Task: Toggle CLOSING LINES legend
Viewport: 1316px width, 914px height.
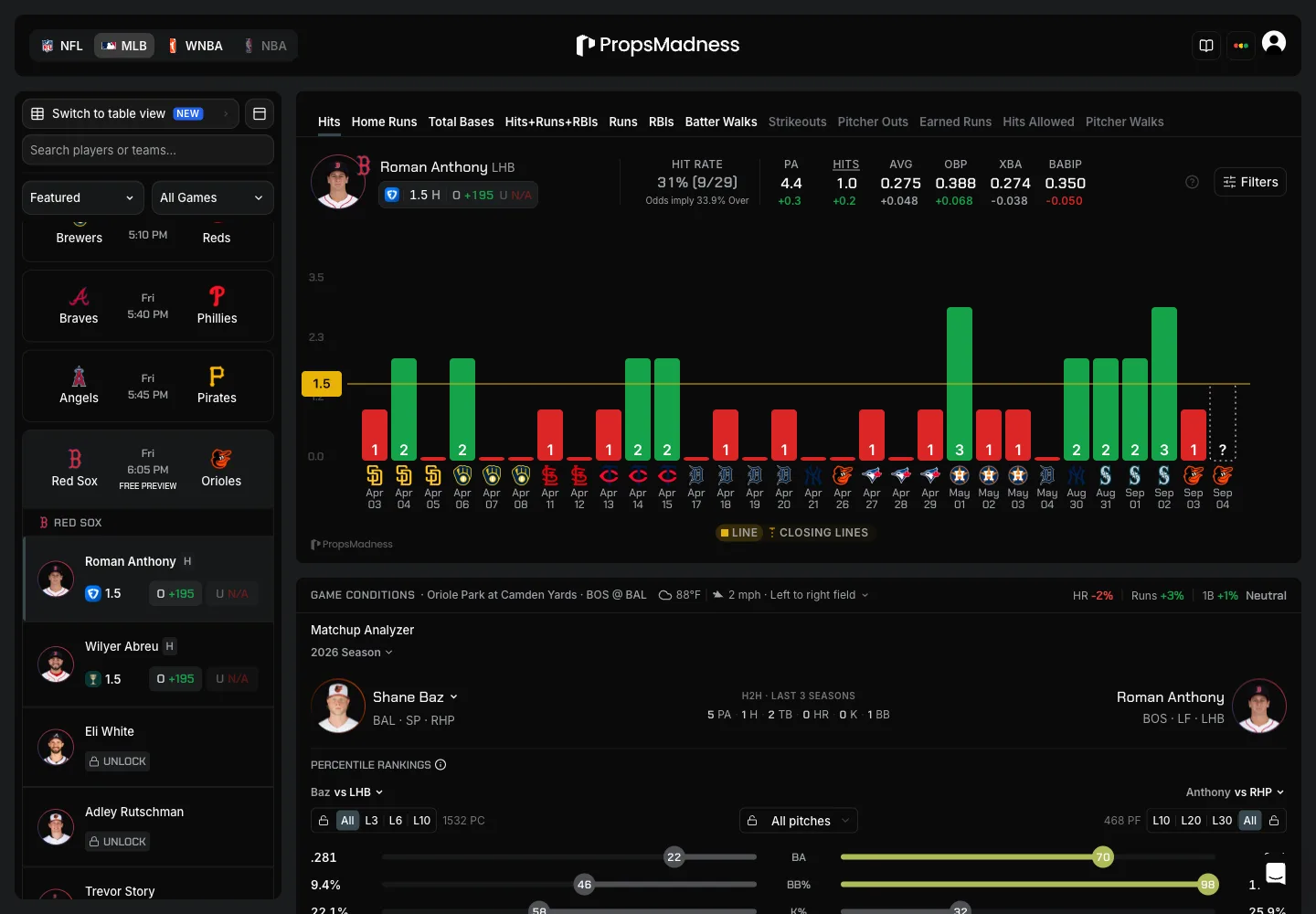Action: coord(819,533)
